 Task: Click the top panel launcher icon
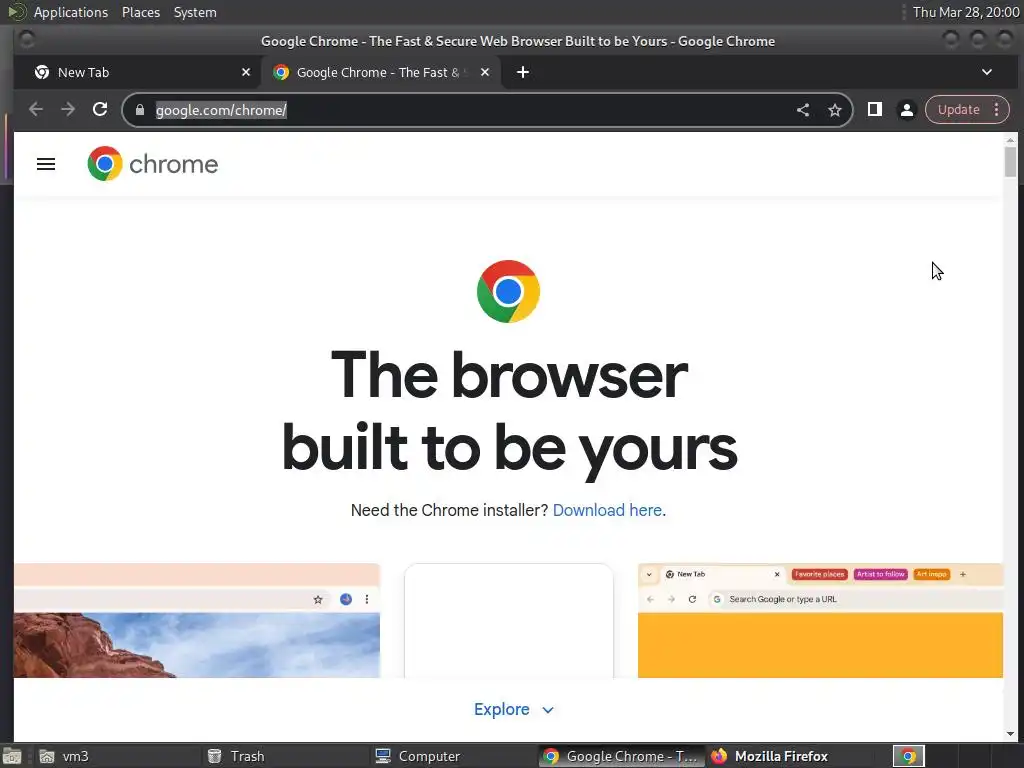click(x=16, y=12)
